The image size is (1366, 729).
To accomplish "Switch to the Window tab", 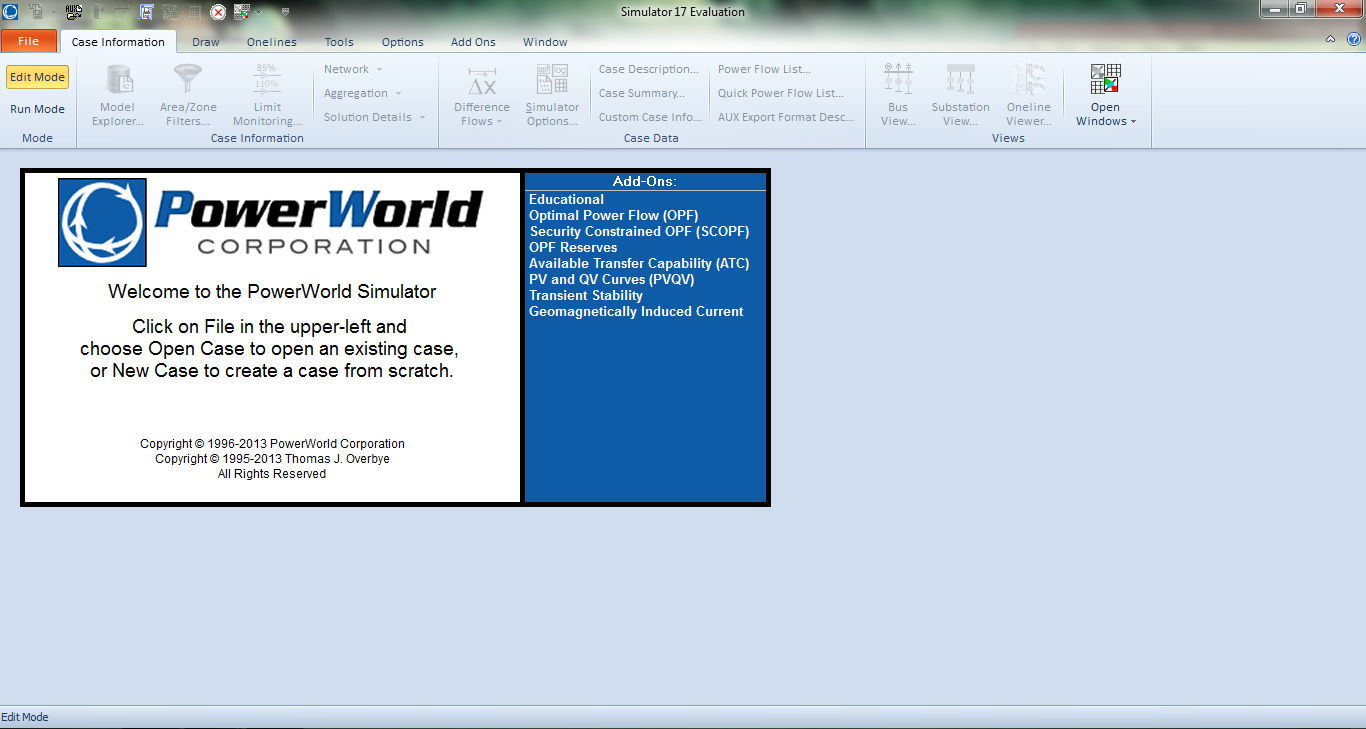I will point(545,42).
